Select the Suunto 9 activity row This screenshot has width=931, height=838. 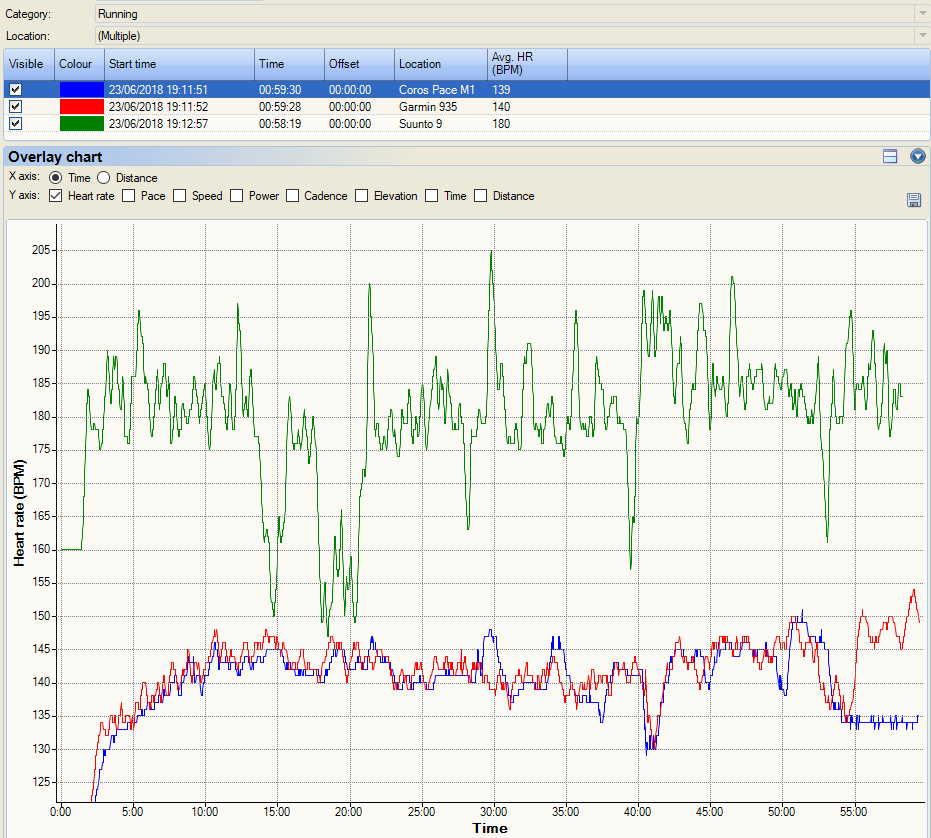[x=420, y=124]
